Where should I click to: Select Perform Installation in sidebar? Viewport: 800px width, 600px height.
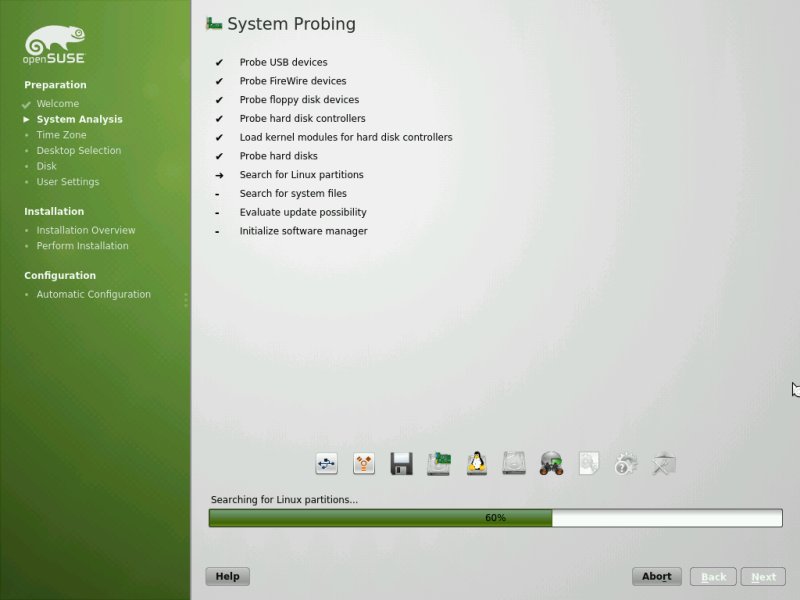click(x=82, y=246)
